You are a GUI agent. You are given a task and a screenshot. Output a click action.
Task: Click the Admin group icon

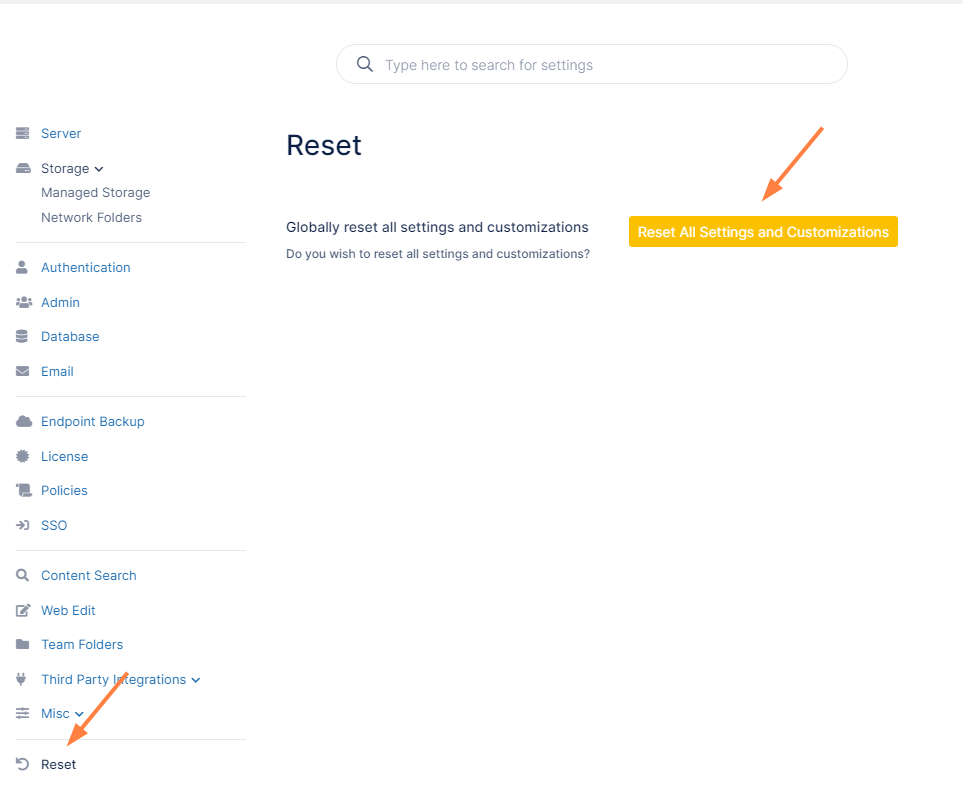[22, 302]
